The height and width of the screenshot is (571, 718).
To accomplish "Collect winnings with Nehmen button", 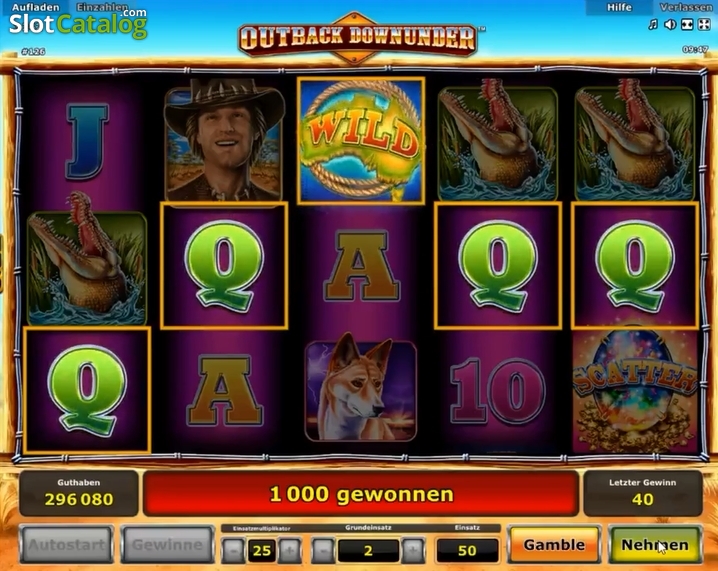I will coord(655,545).
